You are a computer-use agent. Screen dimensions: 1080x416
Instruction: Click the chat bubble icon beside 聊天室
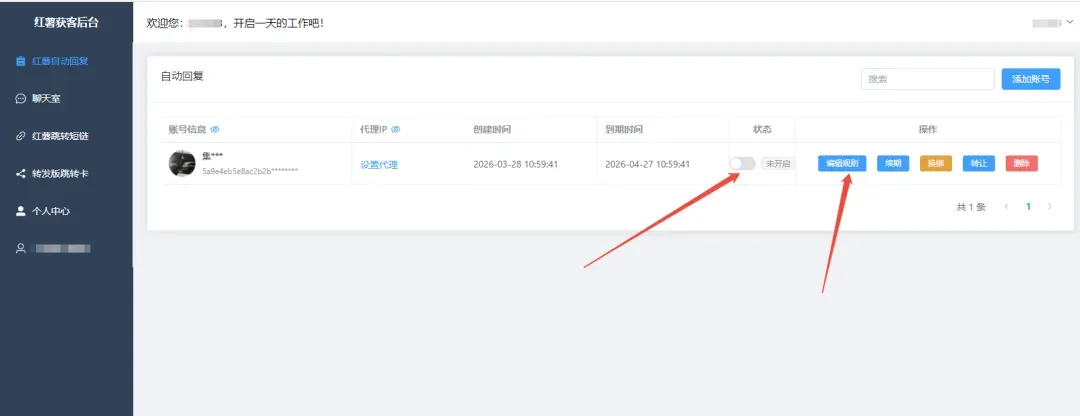[21, 98]
